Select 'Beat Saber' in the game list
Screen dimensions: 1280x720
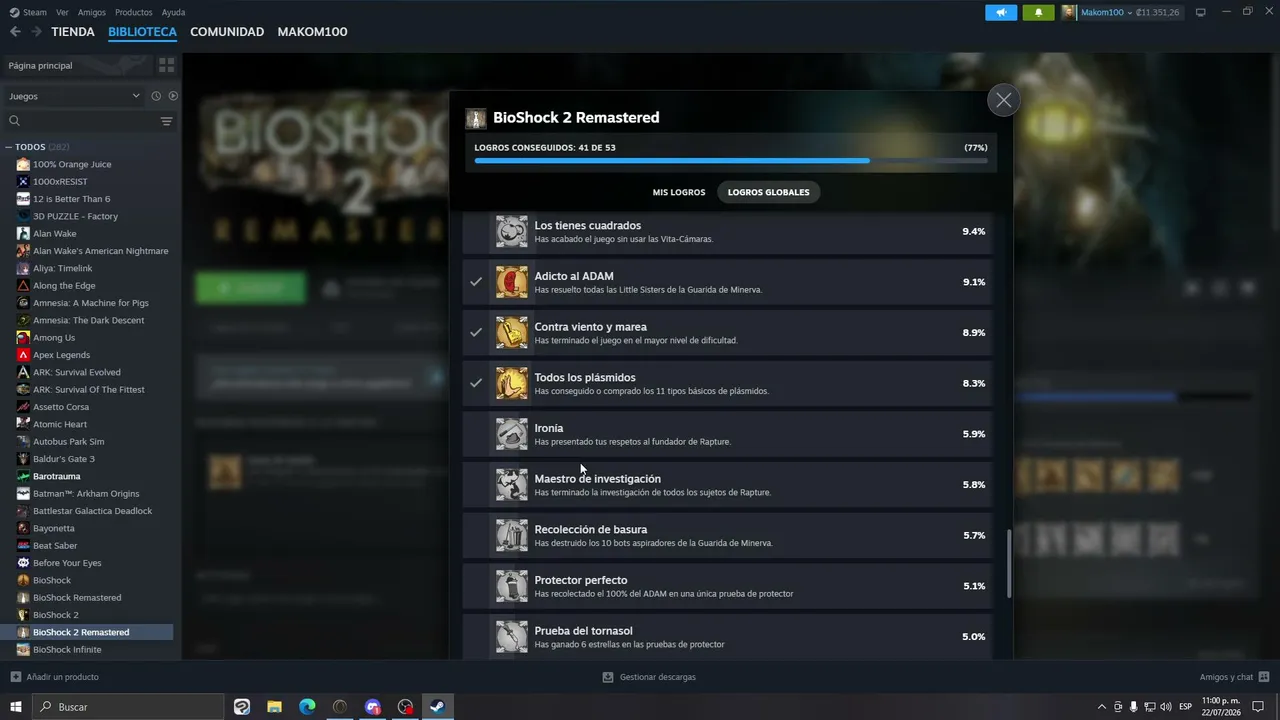click(x=55, y=545)
